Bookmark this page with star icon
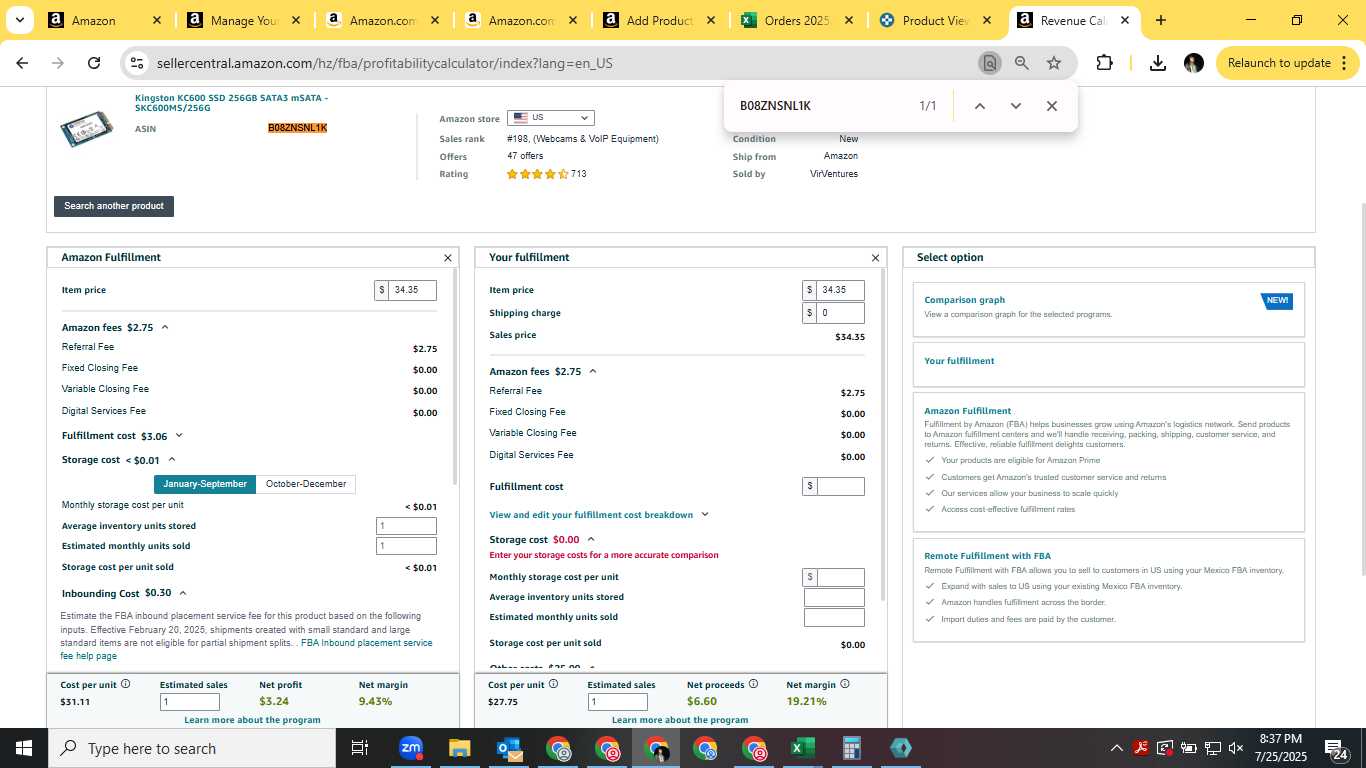Screen dimensions: 1366x768 [1054, 63]
